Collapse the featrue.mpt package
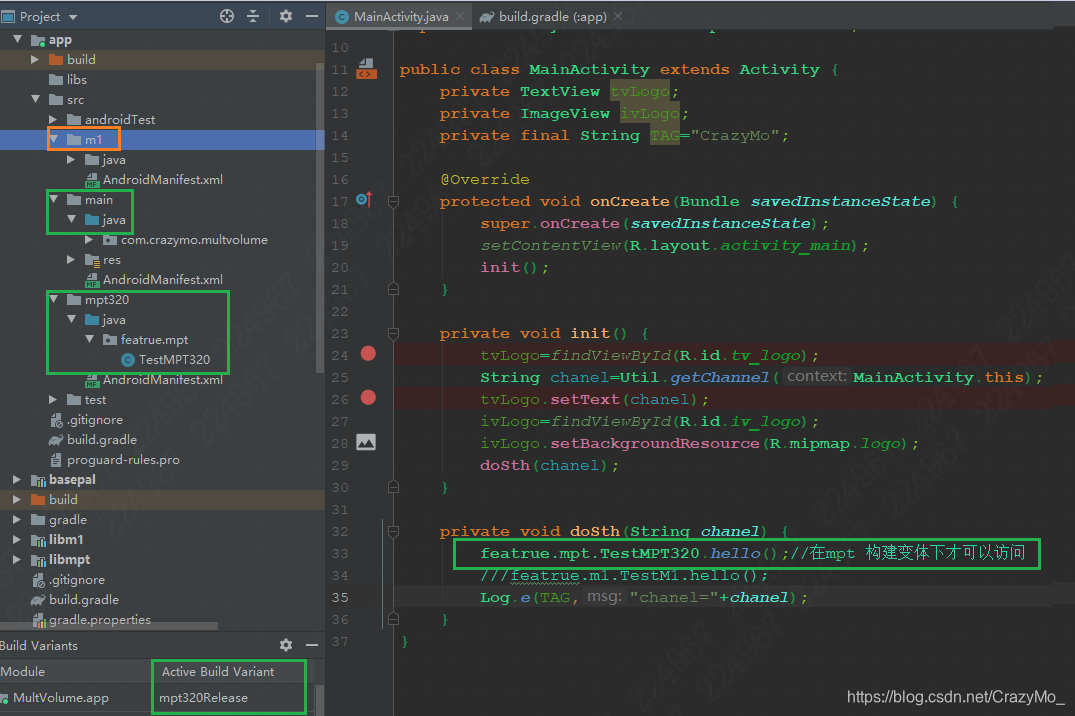 89,339
